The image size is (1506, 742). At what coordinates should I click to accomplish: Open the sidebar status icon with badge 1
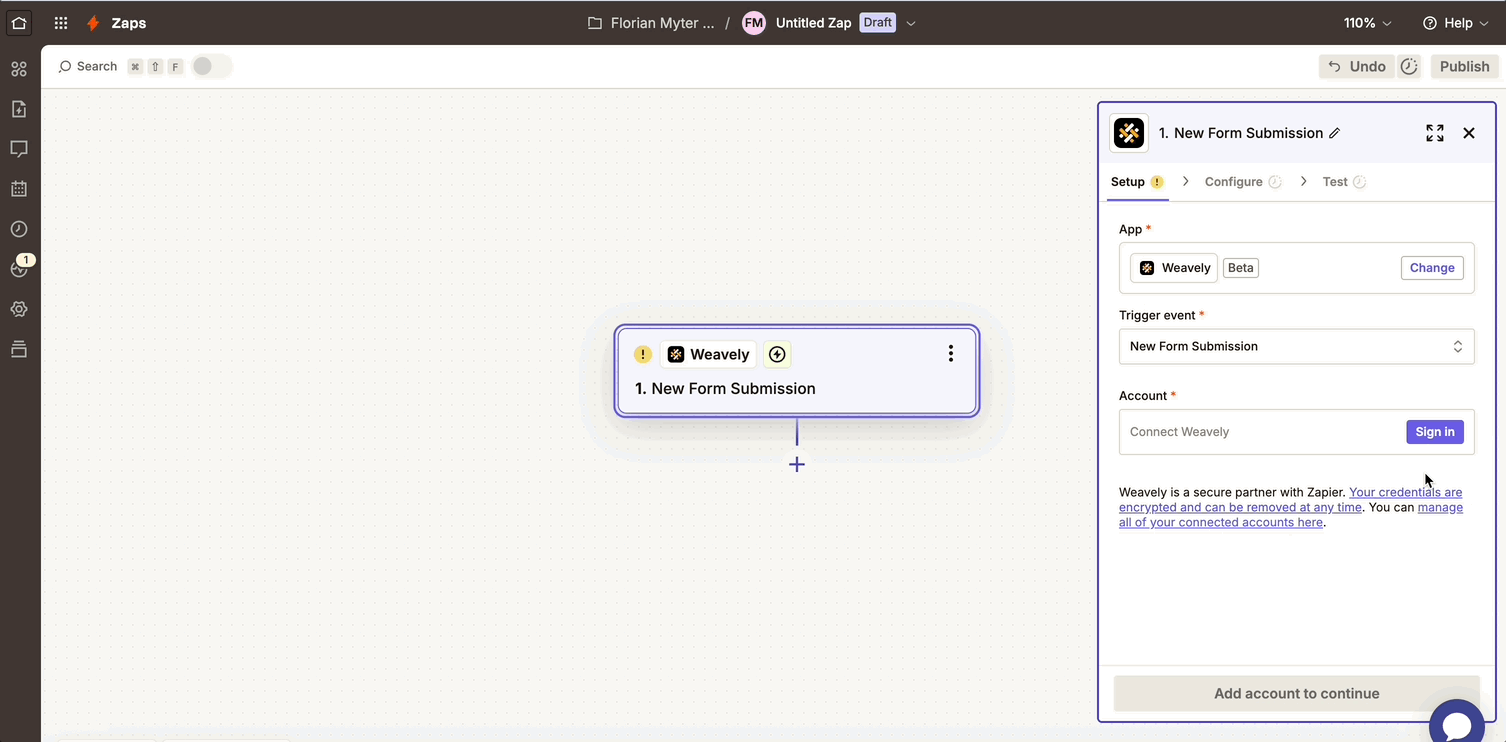[19, 267]
